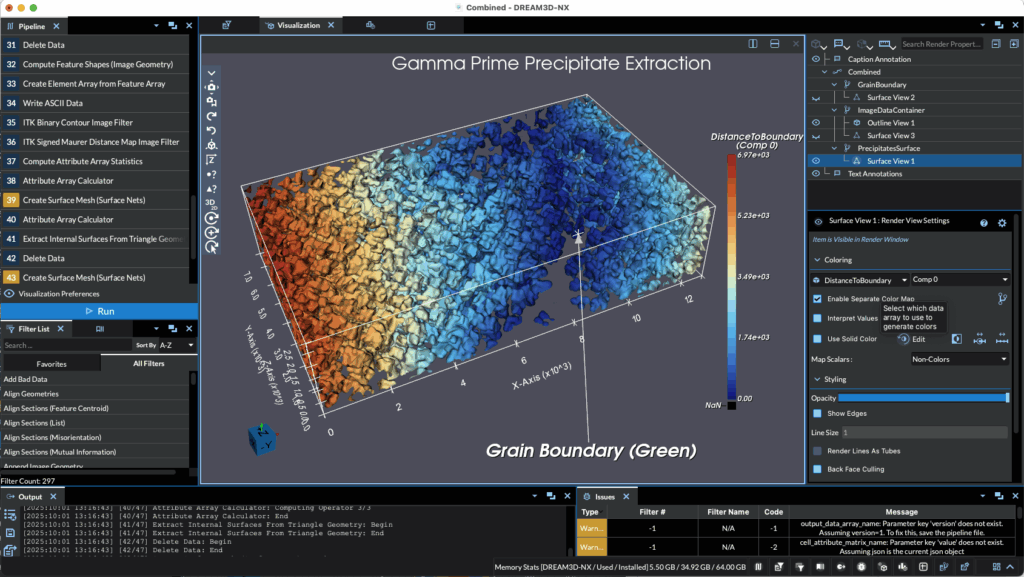Image resolution: width=1024 pixels, height=577 pixels.
Task: Enable the Show Edges checkbox
Action: pos(817,413)
